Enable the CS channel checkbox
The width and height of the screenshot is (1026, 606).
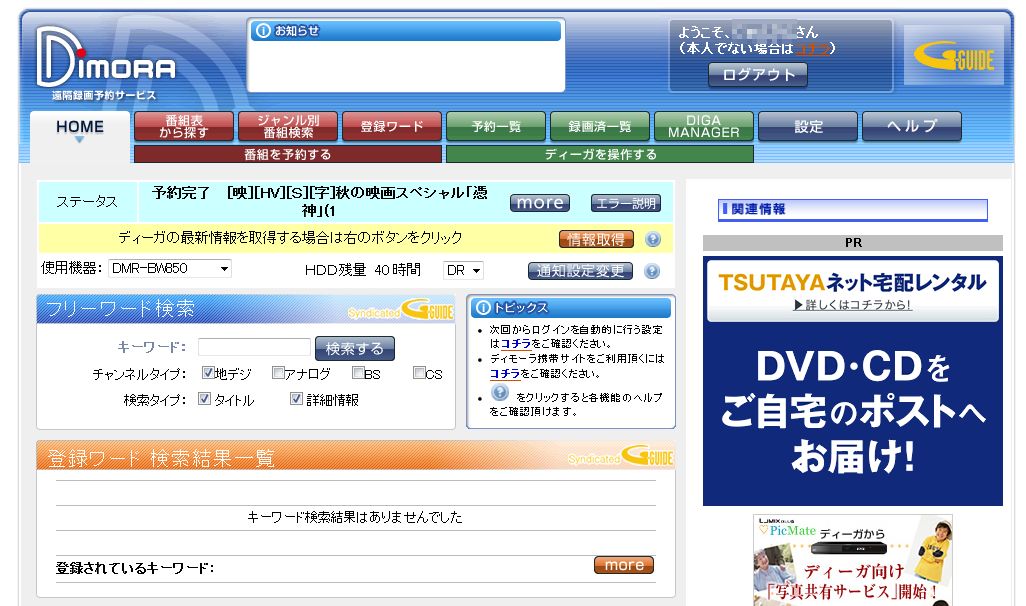pyautogui.click(x=419, y=373)
